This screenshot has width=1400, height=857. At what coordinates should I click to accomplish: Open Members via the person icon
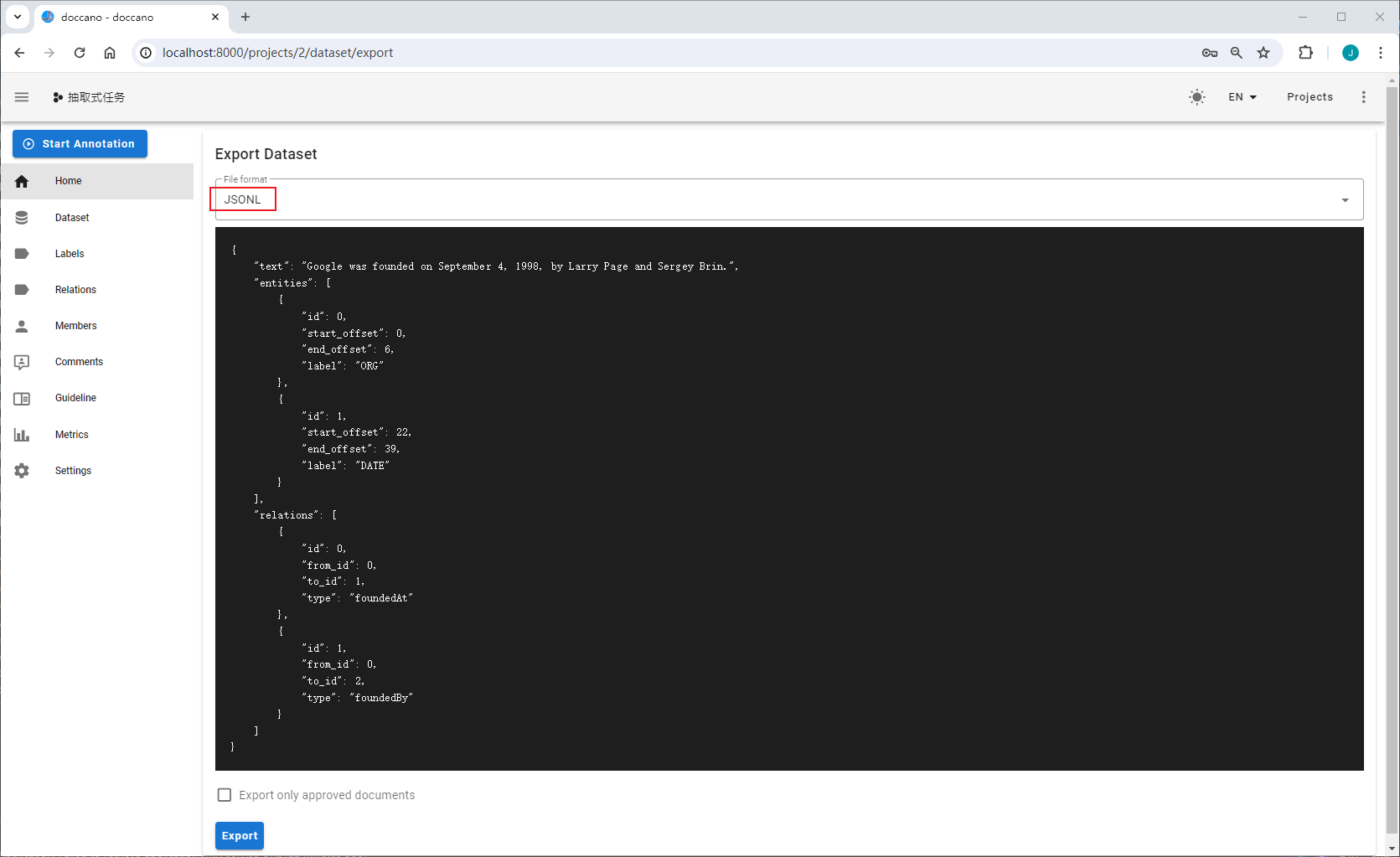click(x=22, y=325)
